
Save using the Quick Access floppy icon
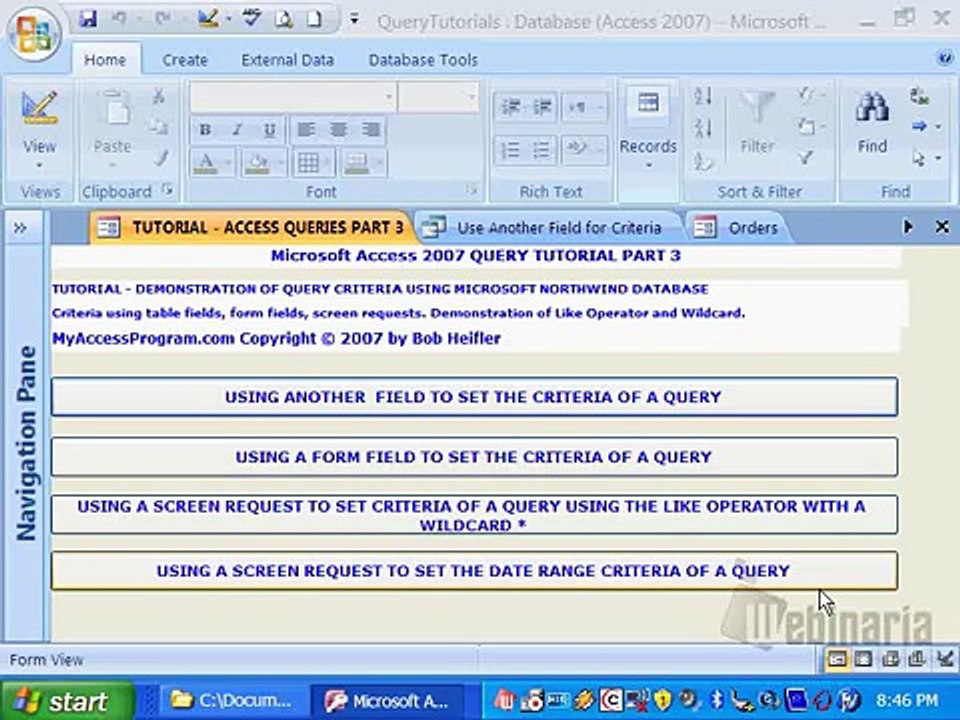click(88, 19)
